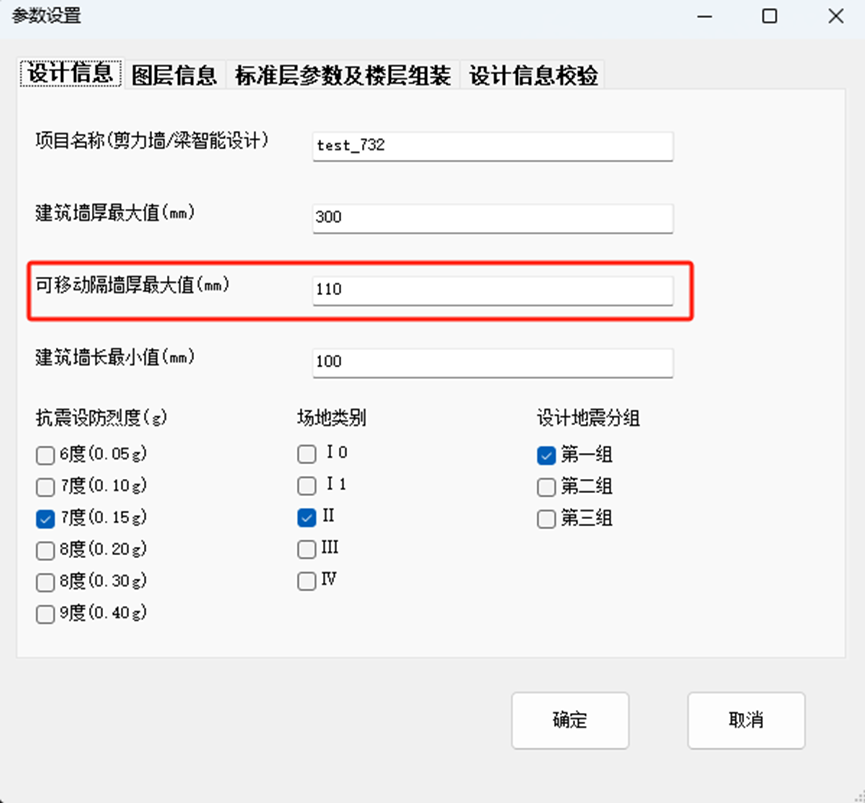Select the 第二组 earthquake group checkbox
The width and height of the screenshot is (865, 803).
click(546, 488)
